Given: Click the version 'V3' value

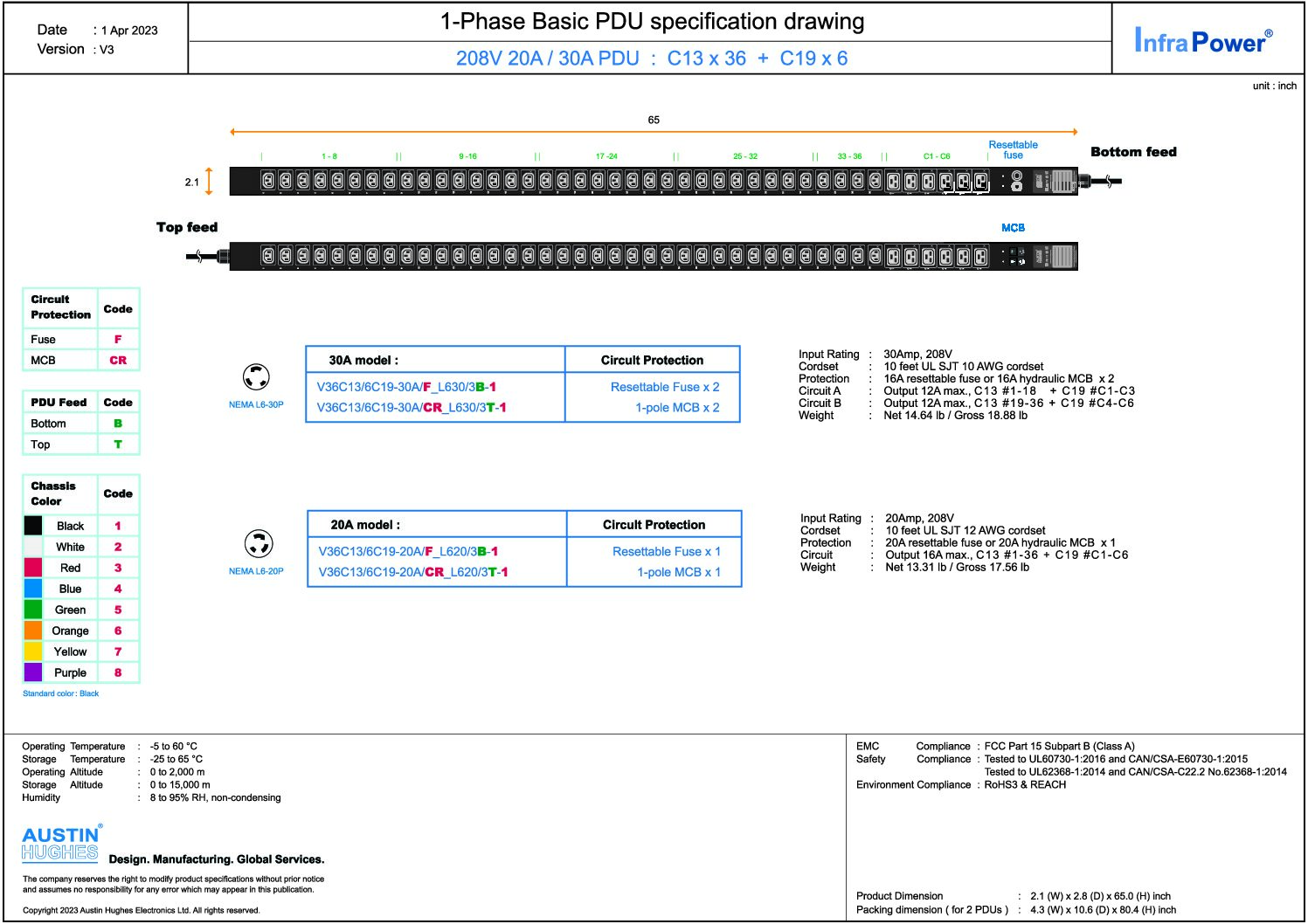Looking at the screenshot, I should click(x=107, y=50).
